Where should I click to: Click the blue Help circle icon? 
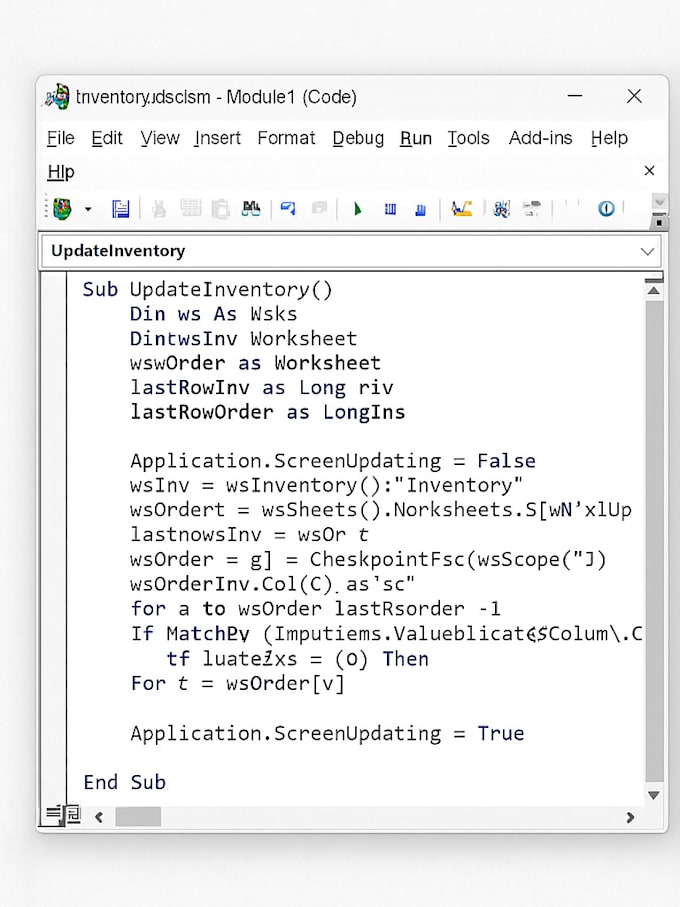[x=606, y=208]
